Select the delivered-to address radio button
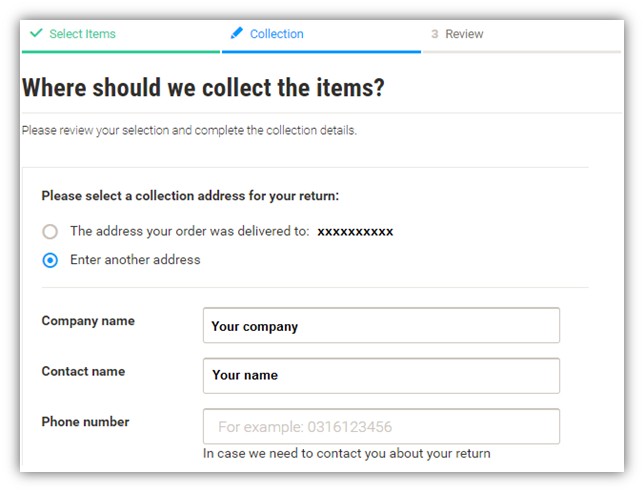The height and width of the screenshot is (492, 644). coord(50,232)
